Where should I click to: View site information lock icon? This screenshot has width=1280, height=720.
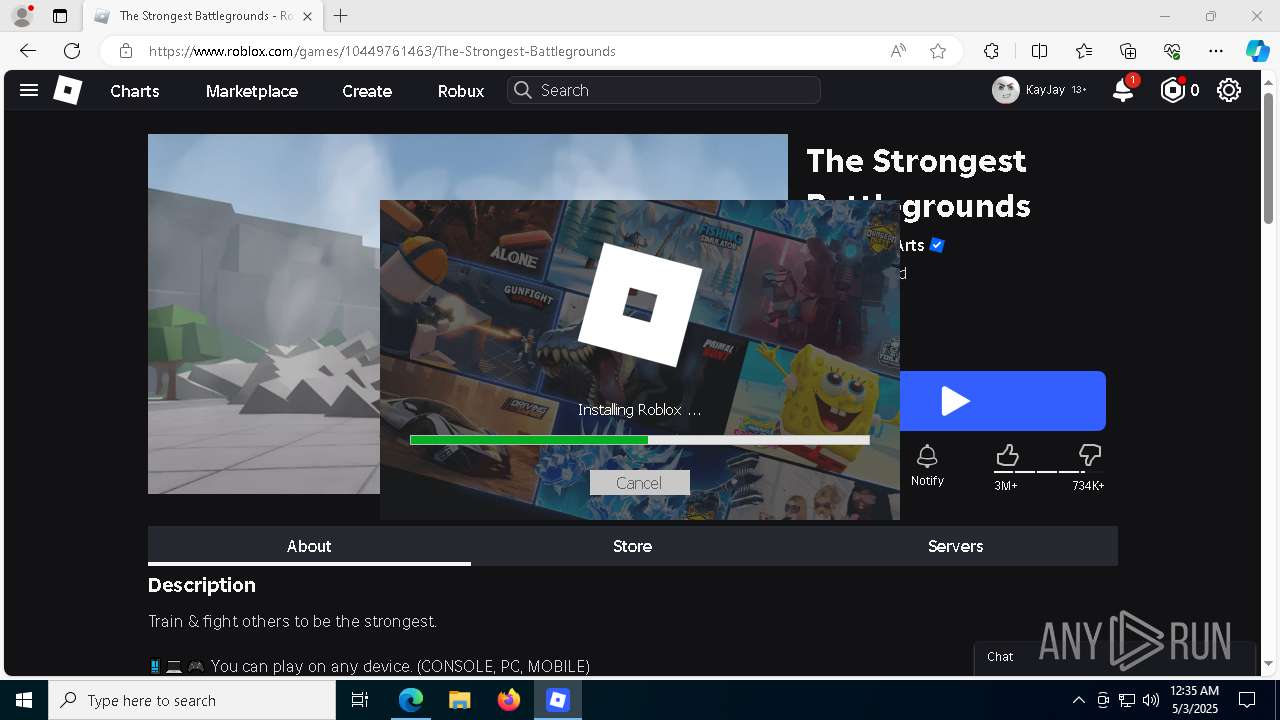click(x=125, y=51)
